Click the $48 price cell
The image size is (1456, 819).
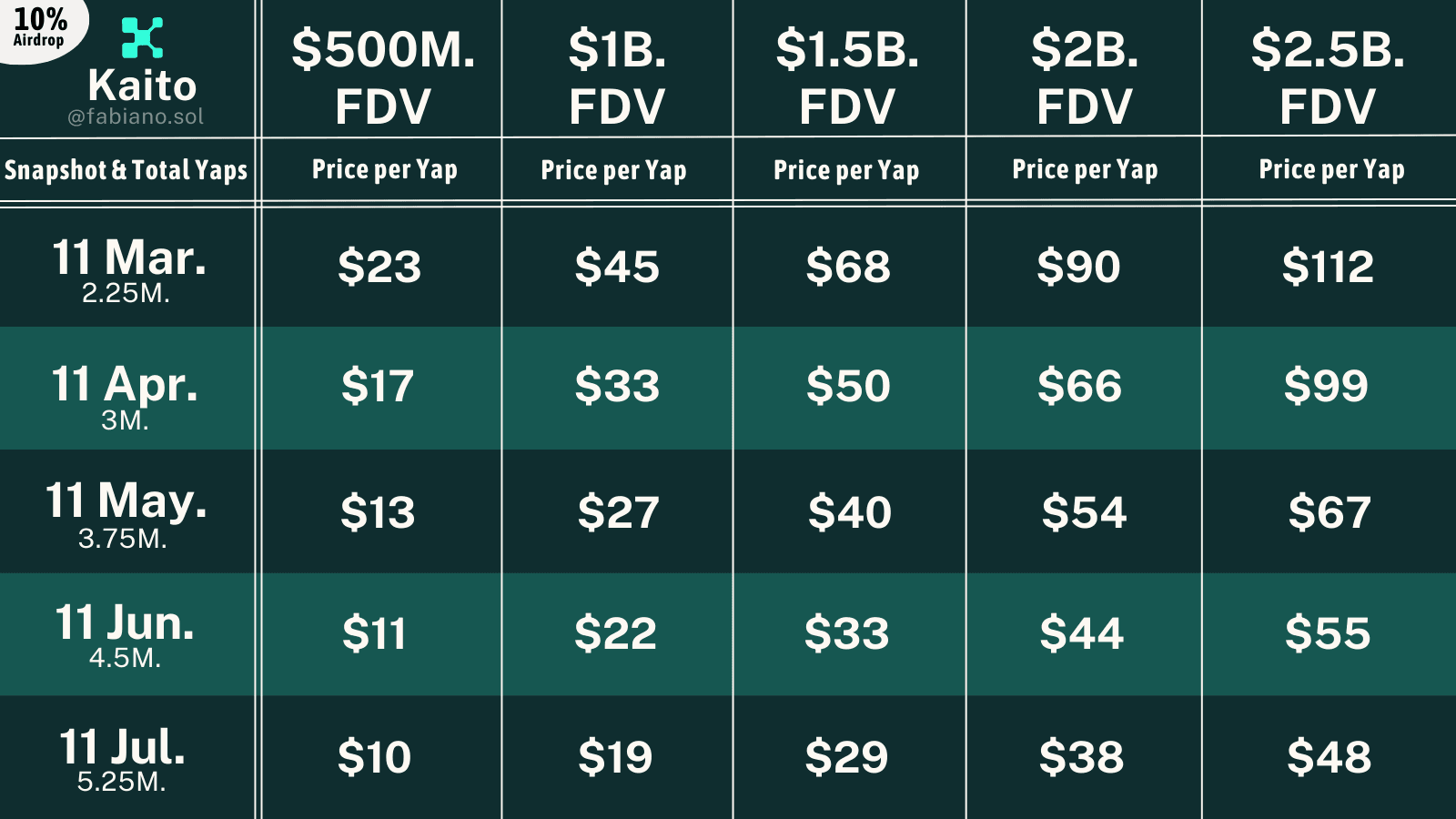click(x=1329, y=757)
